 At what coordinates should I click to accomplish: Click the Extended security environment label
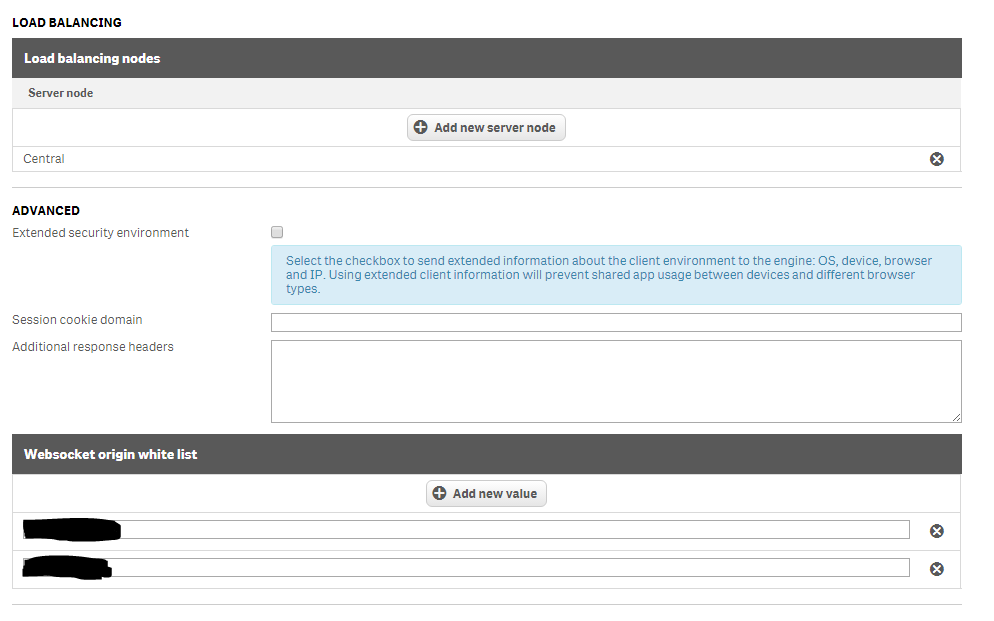point(100,233)
